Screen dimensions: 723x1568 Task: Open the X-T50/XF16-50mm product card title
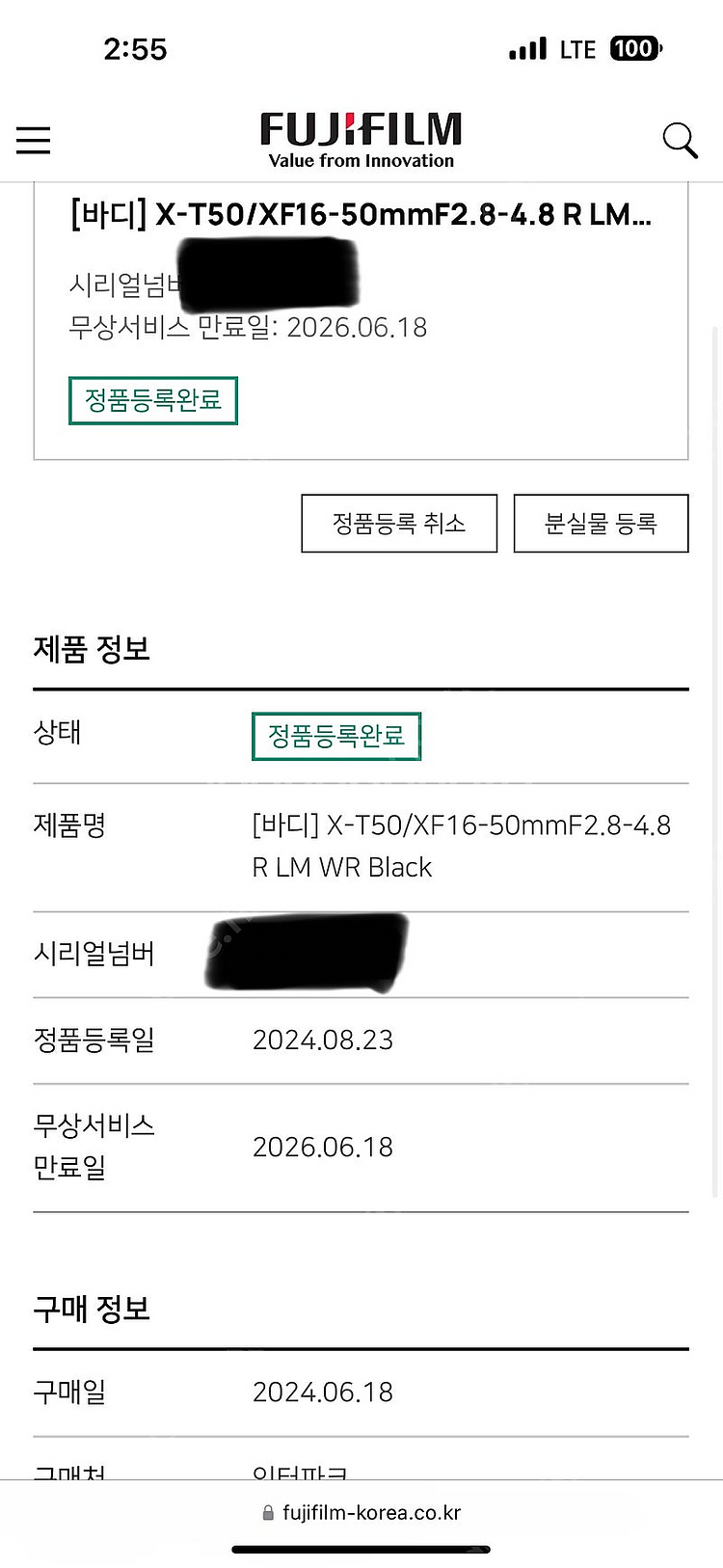pyautogui.click(x=361, y=214)
